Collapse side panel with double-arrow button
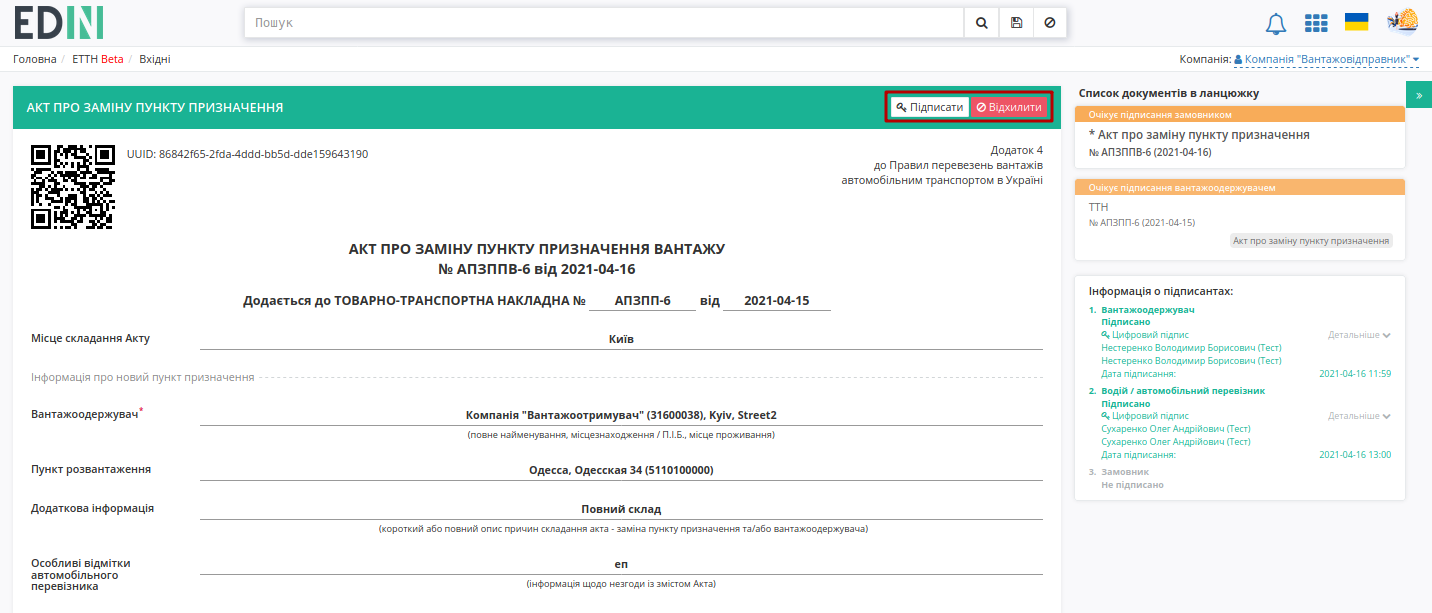This screenshot has width=1432, height=613. 1419,94
